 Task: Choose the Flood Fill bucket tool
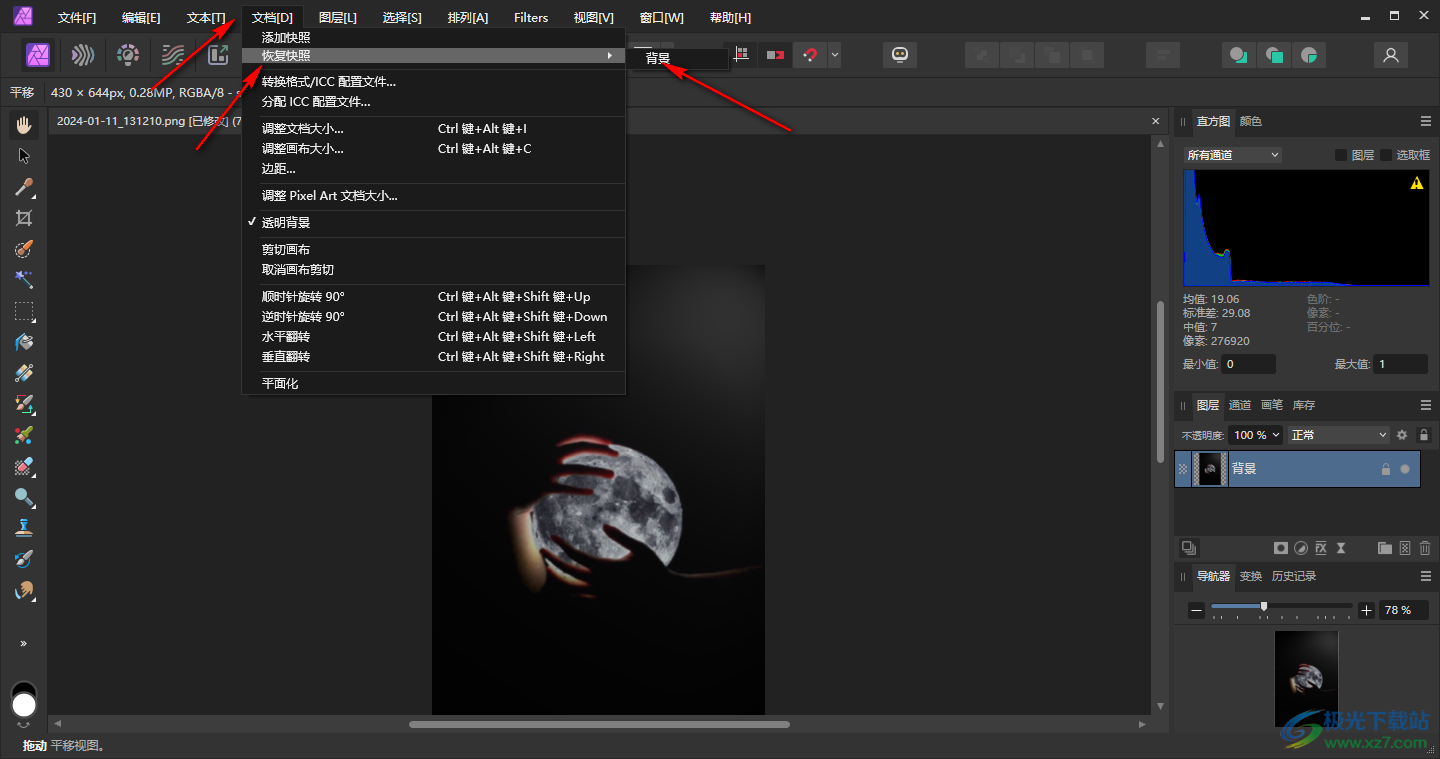[24, 342]
